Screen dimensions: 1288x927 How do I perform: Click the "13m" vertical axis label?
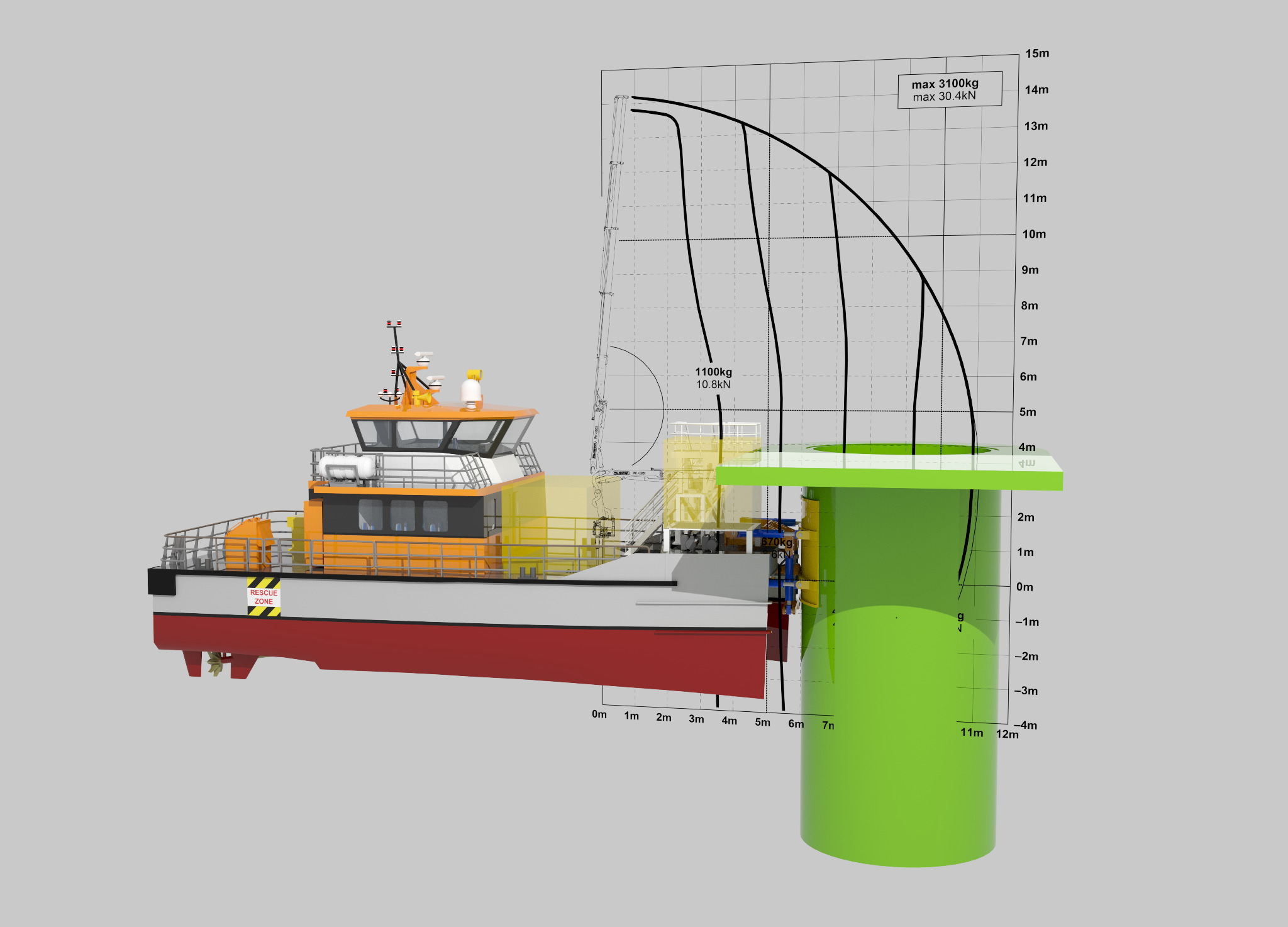[1036, 126]
